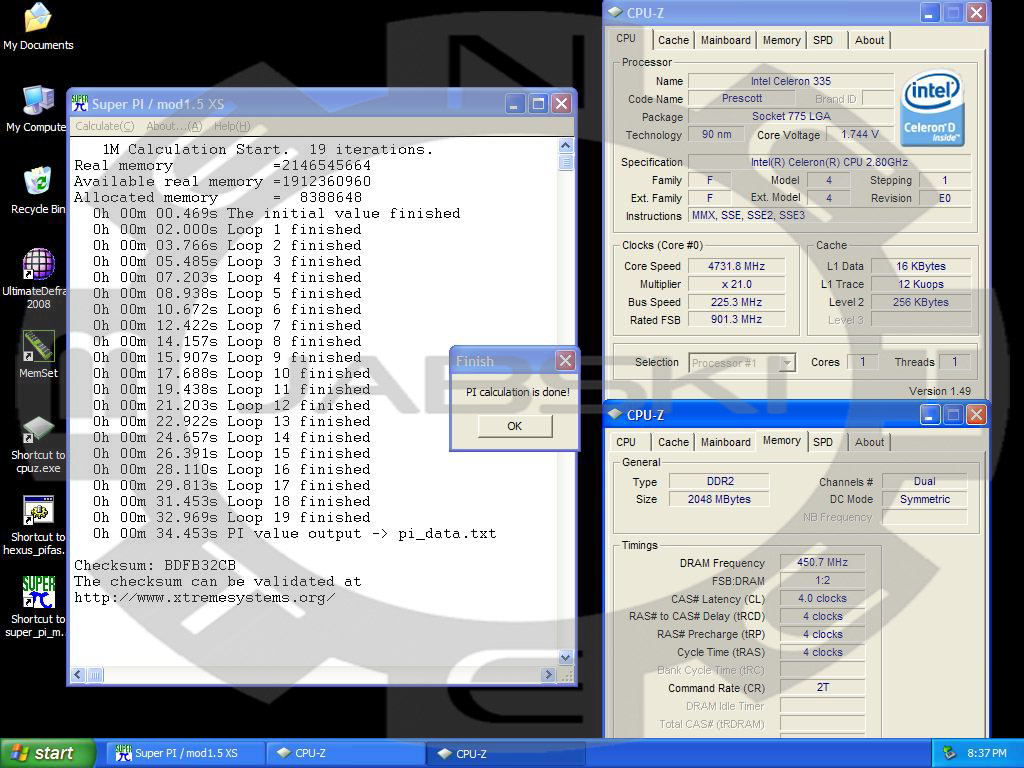Select CPU tab in lower CPU-Z
The height and width of the screenshot is (768, 1024).
click(x=626, y=442)
